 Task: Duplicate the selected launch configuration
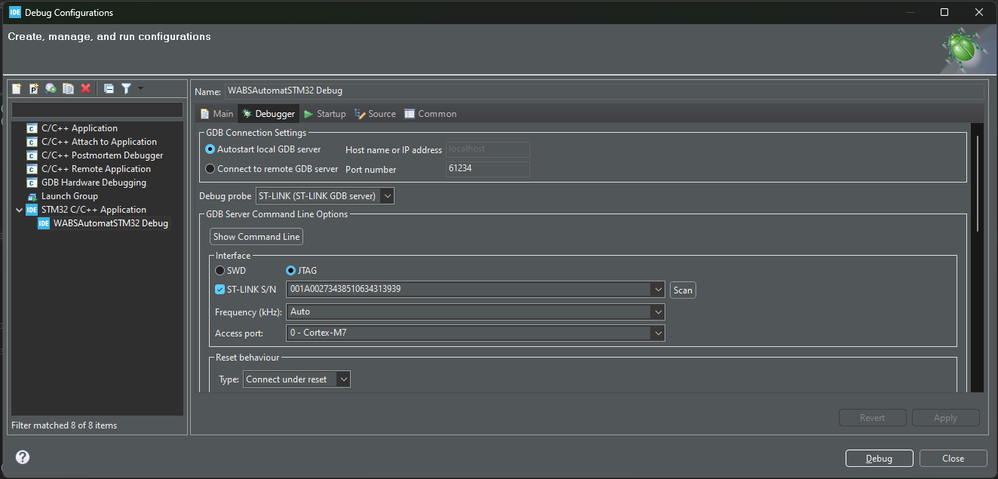[68, 89]
